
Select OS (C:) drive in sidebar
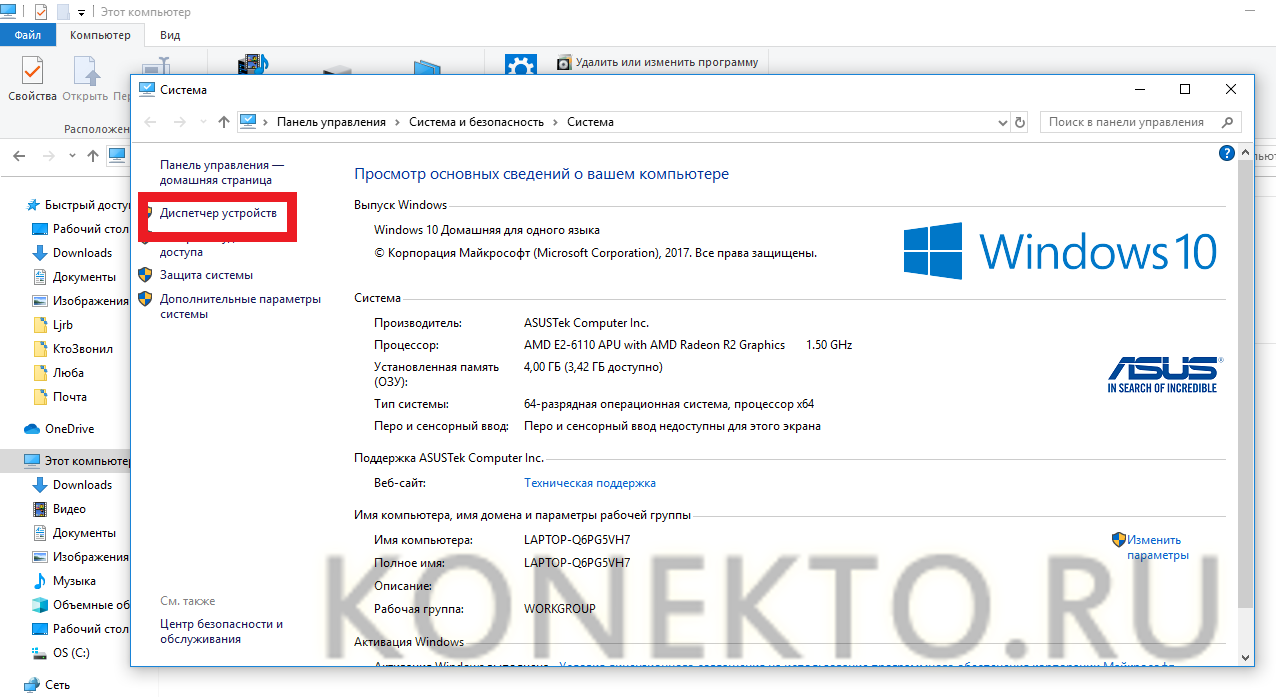coord(71,653)
